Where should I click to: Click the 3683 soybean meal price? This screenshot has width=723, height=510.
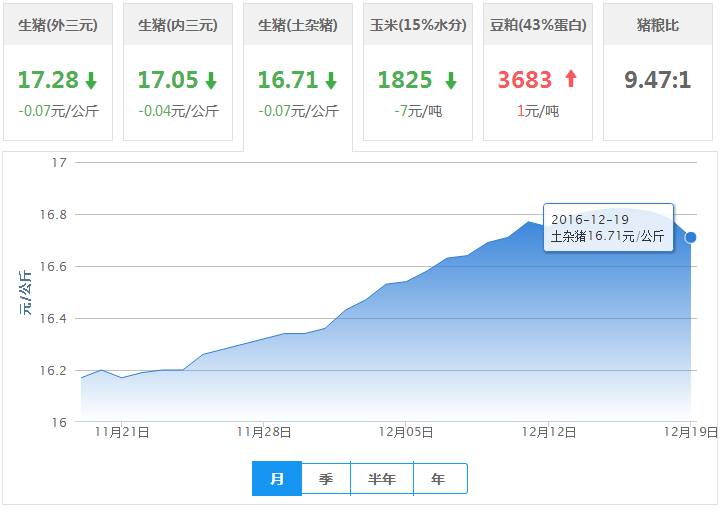525,80
